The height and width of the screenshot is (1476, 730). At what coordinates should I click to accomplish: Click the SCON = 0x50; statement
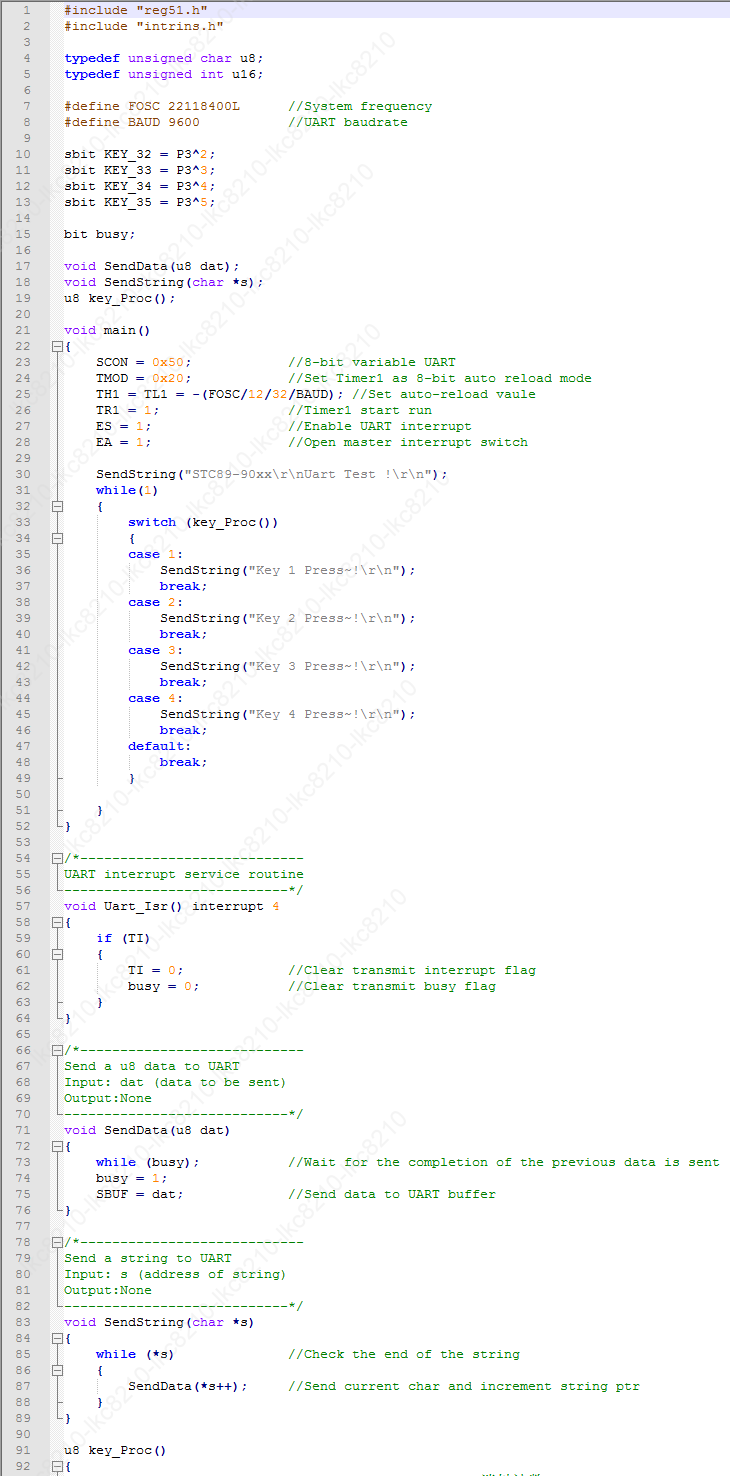(x=144, y=362)
